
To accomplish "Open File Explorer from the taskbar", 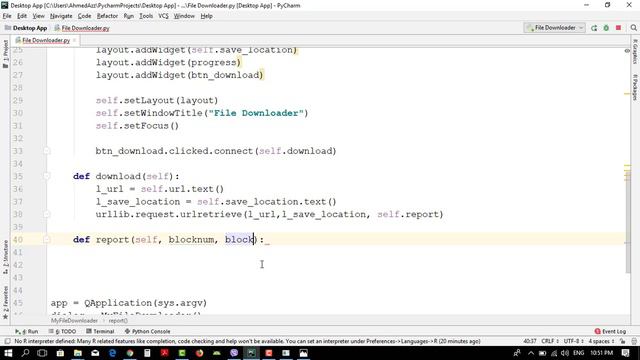I will [x=78, y=353].
